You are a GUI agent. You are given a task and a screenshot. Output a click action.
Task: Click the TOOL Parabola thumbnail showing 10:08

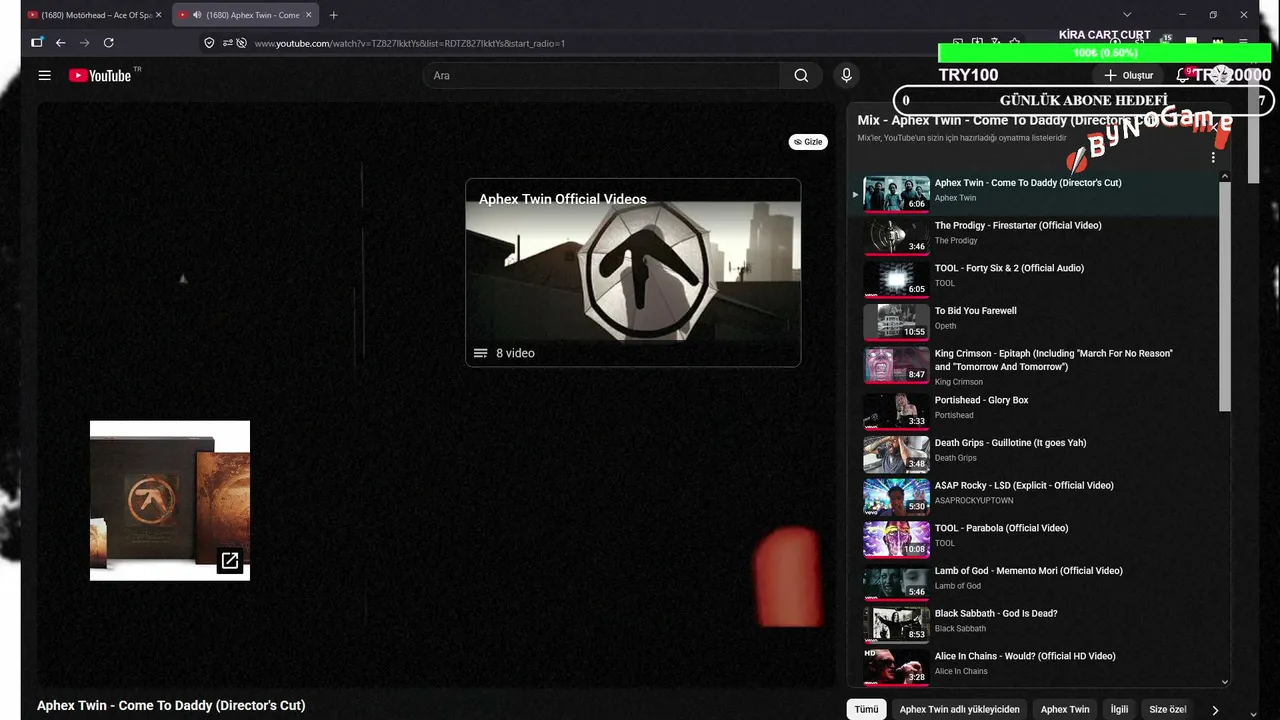897,541
